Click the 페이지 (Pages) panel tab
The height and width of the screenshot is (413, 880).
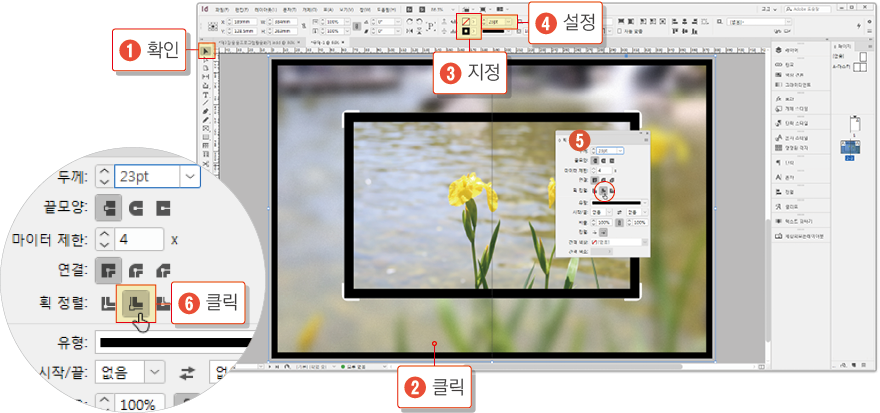pos(842,46)
